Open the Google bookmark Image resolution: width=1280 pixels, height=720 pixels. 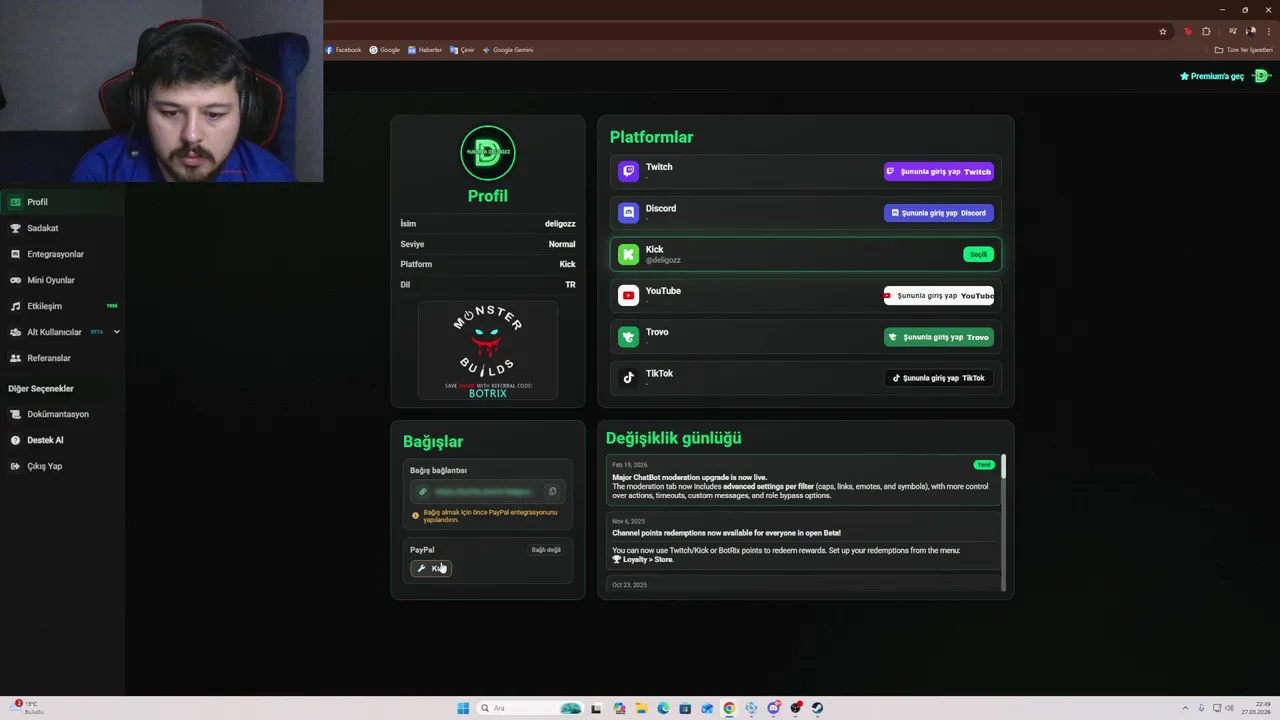click(x=385, y=50)
